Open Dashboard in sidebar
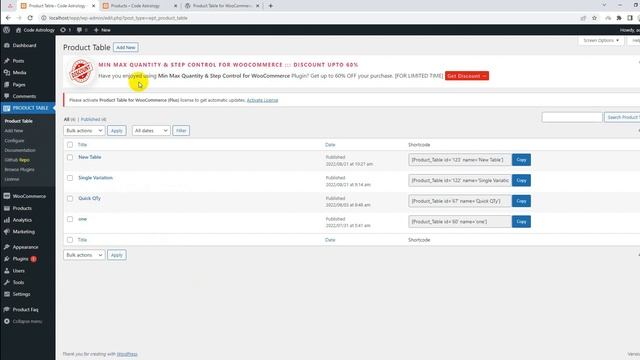 24,45
